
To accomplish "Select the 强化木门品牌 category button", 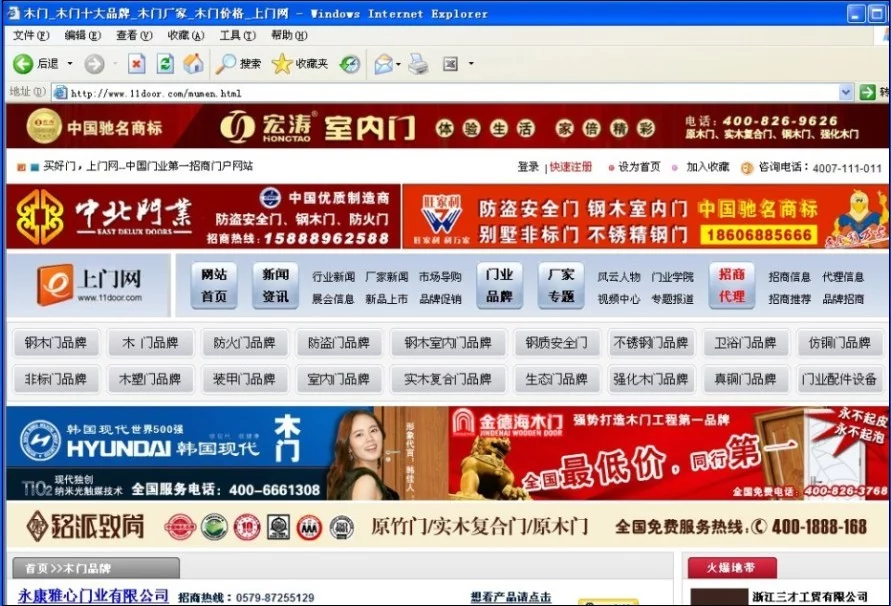I will coord(651,379).
